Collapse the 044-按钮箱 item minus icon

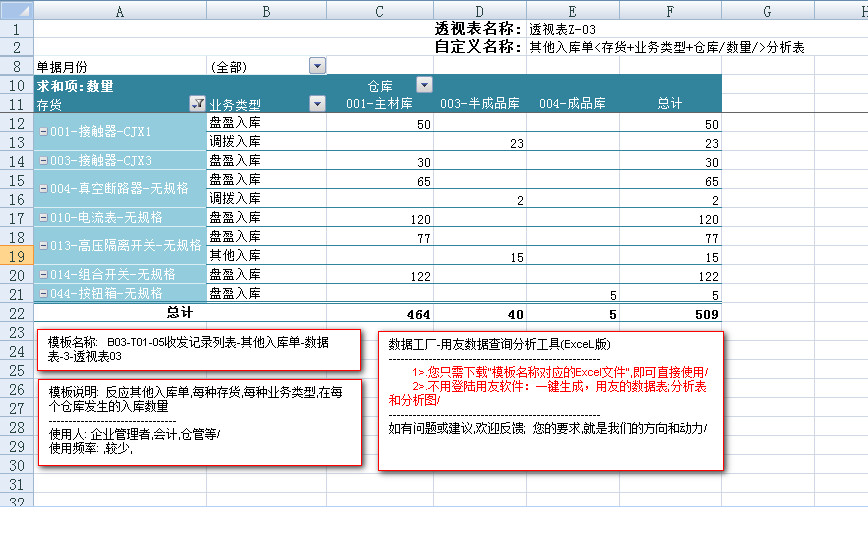coord(42,293)
